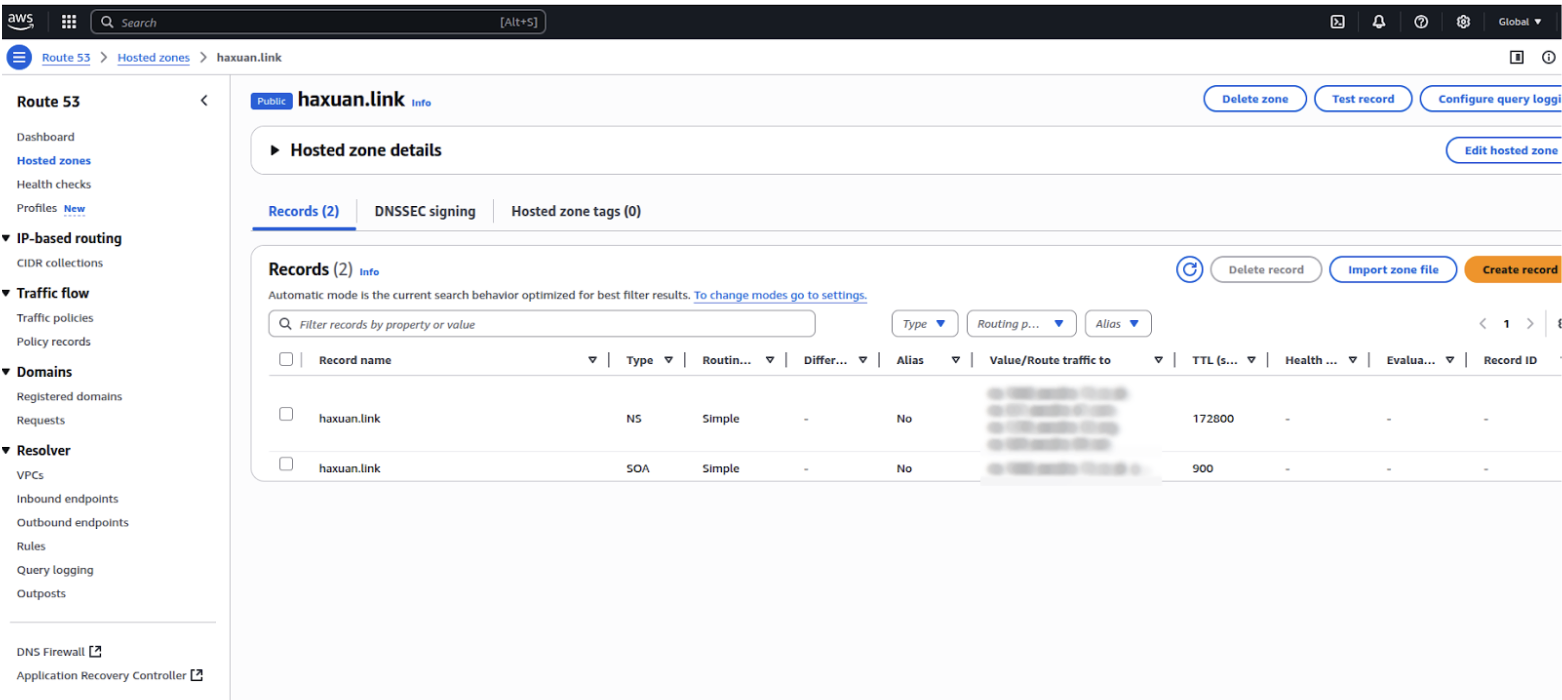
Task: Switch to Hosted zone tags tab
Action: 576,211
